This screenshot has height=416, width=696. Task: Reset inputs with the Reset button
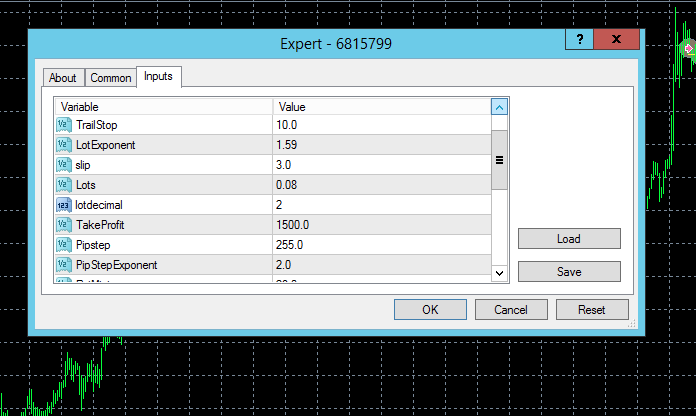tap(592, 309)
